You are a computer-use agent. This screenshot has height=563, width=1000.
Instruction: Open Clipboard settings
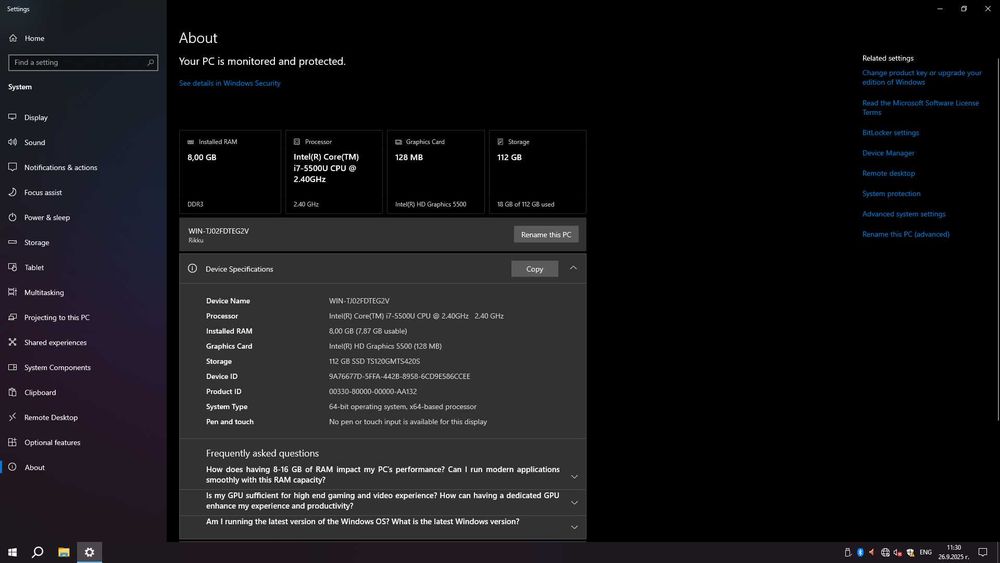(40, 393)
